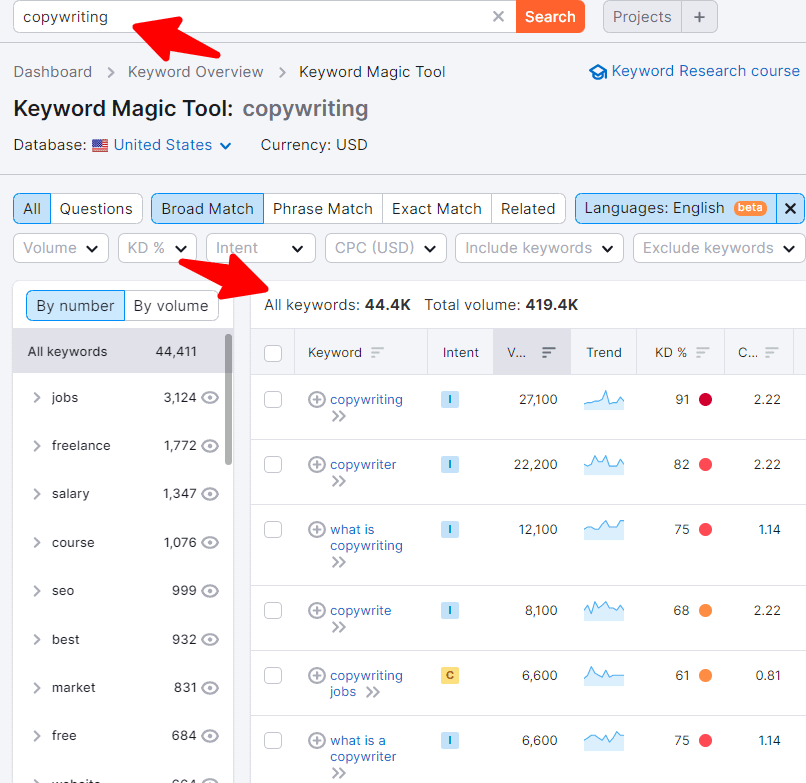Sort by CPC column sort icon
Image resolution: width=806 pixels, height=783 pixels.
coord(772,352)
